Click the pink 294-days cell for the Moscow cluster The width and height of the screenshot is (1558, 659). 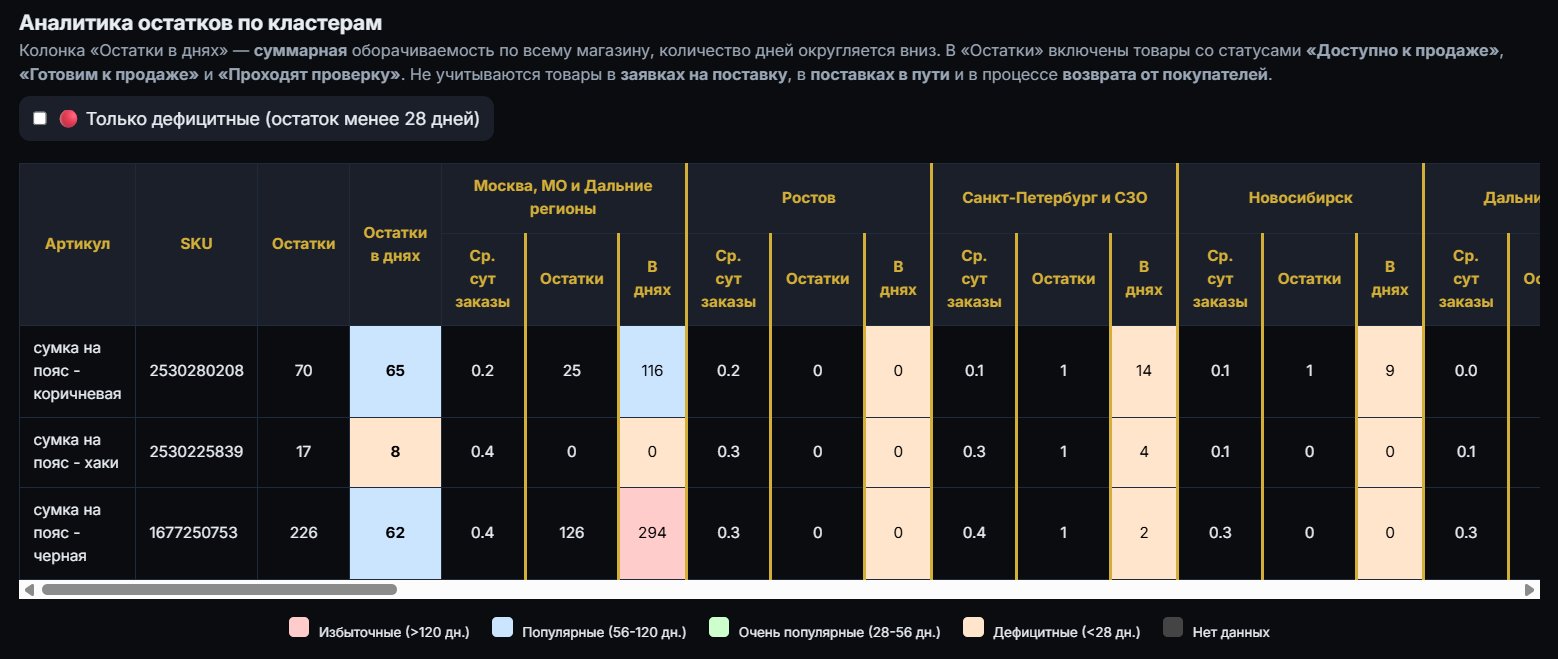652,533
